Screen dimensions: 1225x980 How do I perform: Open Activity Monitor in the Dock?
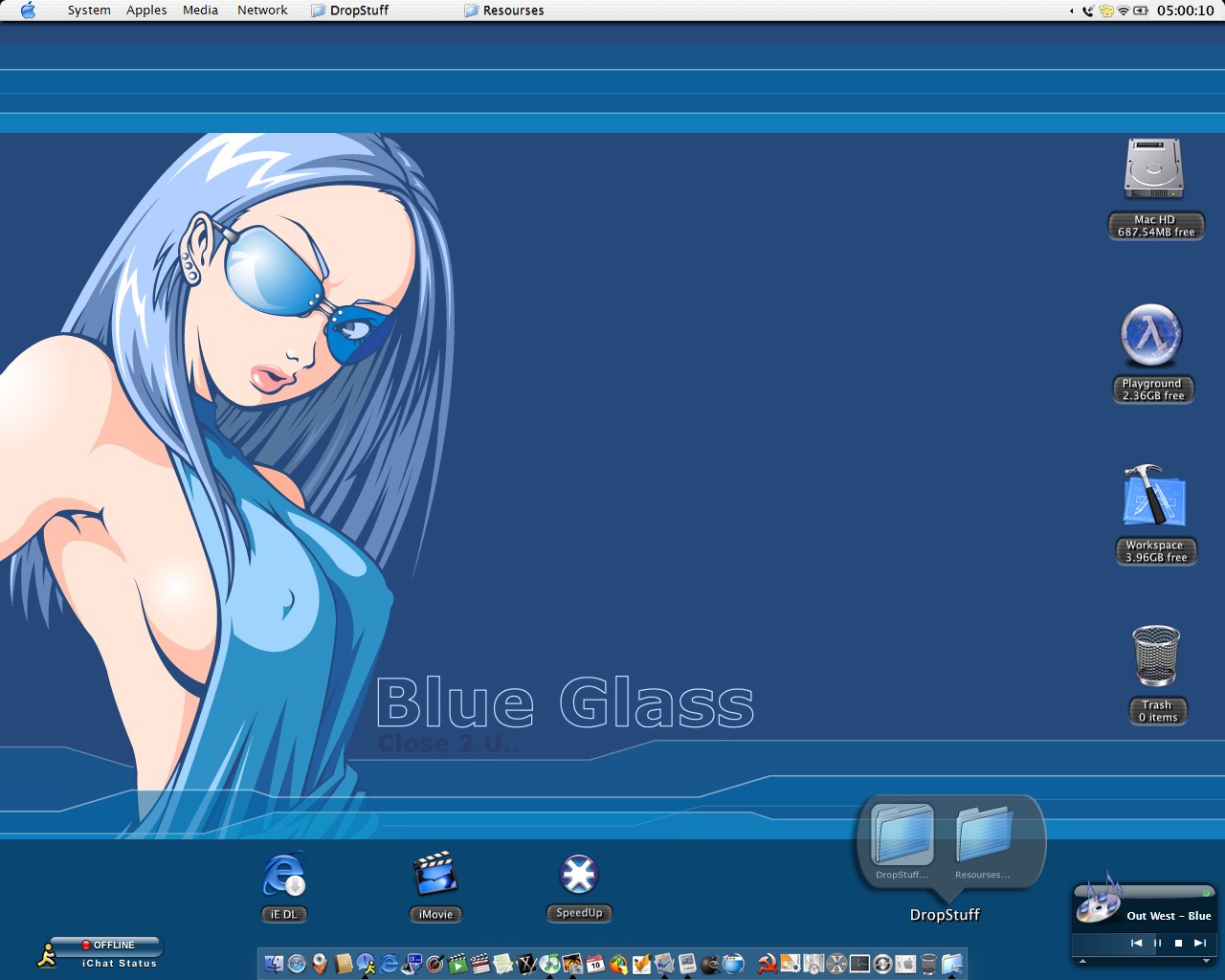(x=859, y=964)
